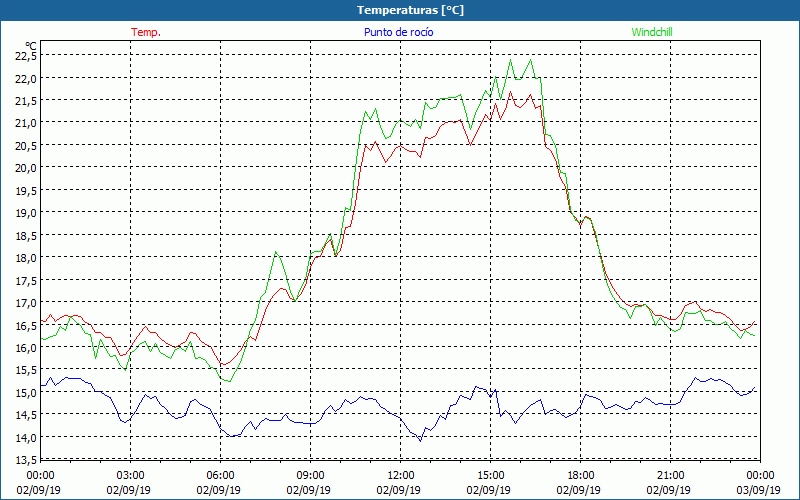Click the °C unit label on axis
Viewport: 800px width, 500px height.
click(31, 46)
